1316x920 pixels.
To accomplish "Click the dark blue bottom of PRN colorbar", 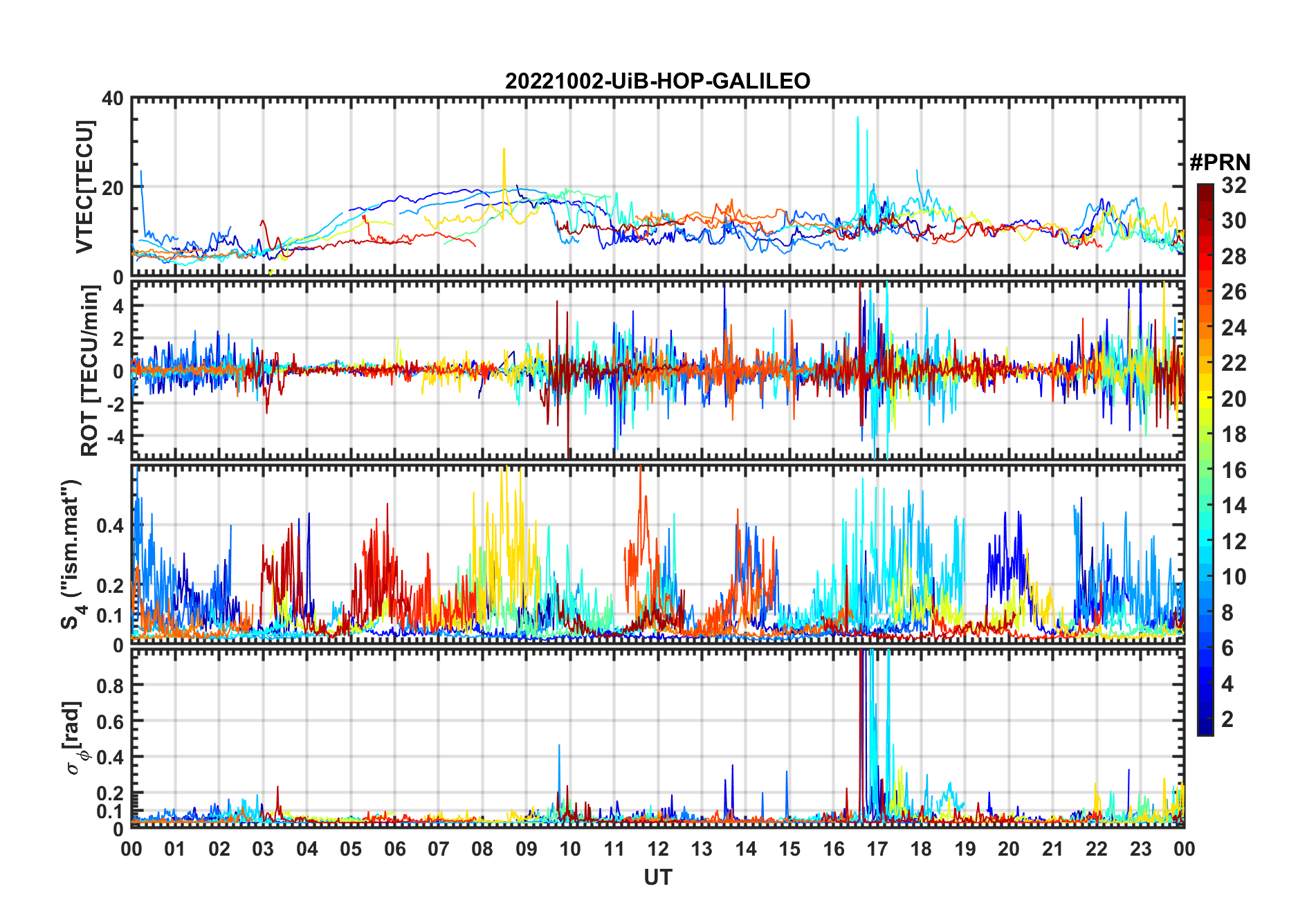I will (1205, 726).
